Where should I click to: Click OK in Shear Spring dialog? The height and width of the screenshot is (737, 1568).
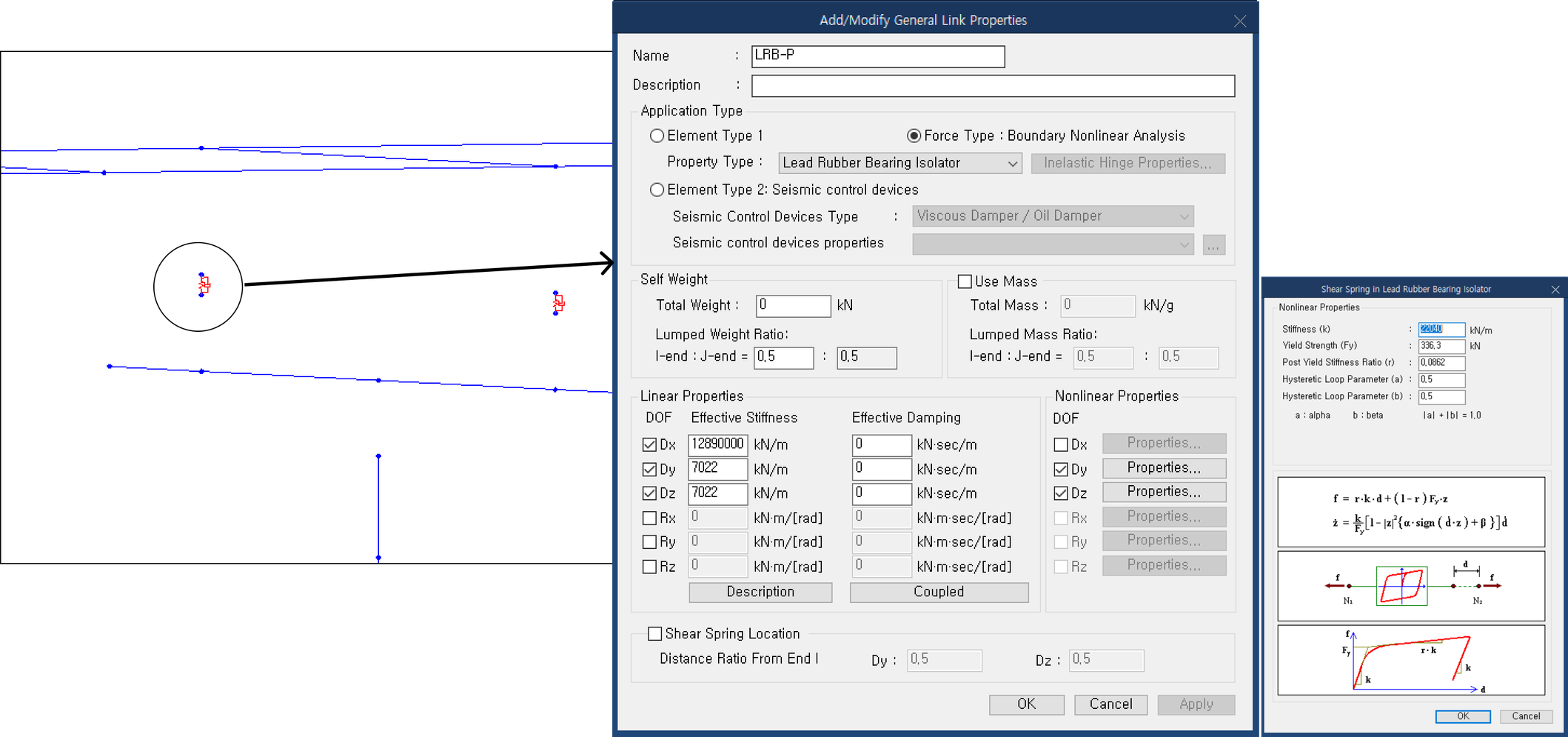coord(1462,716)
